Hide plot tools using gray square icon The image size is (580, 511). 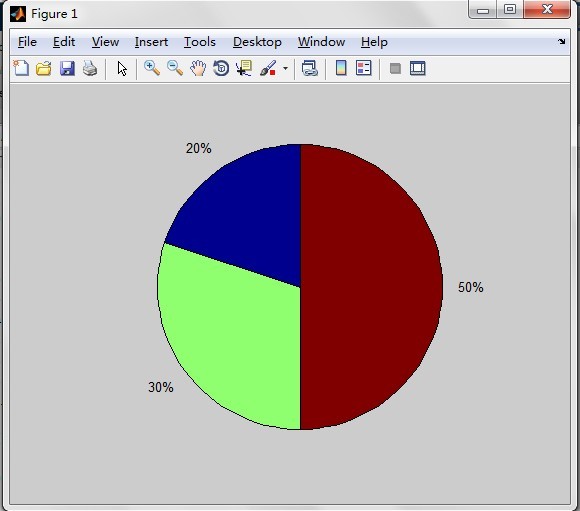(x=395, y=68)
